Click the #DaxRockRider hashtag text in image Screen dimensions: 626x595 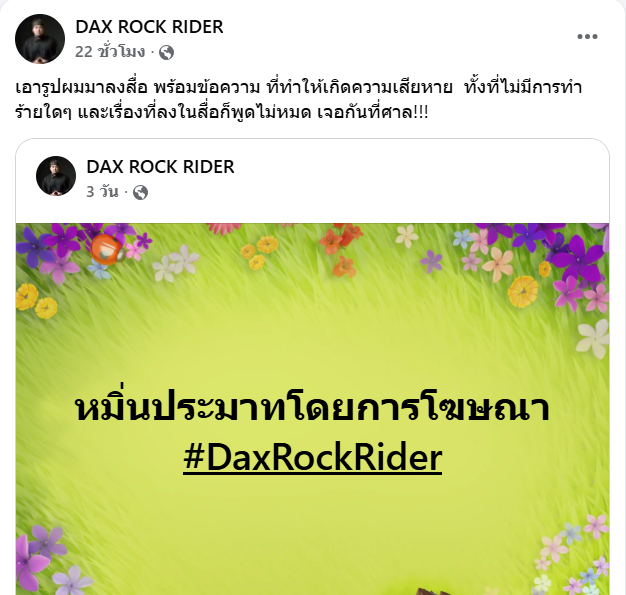(313, 458)
